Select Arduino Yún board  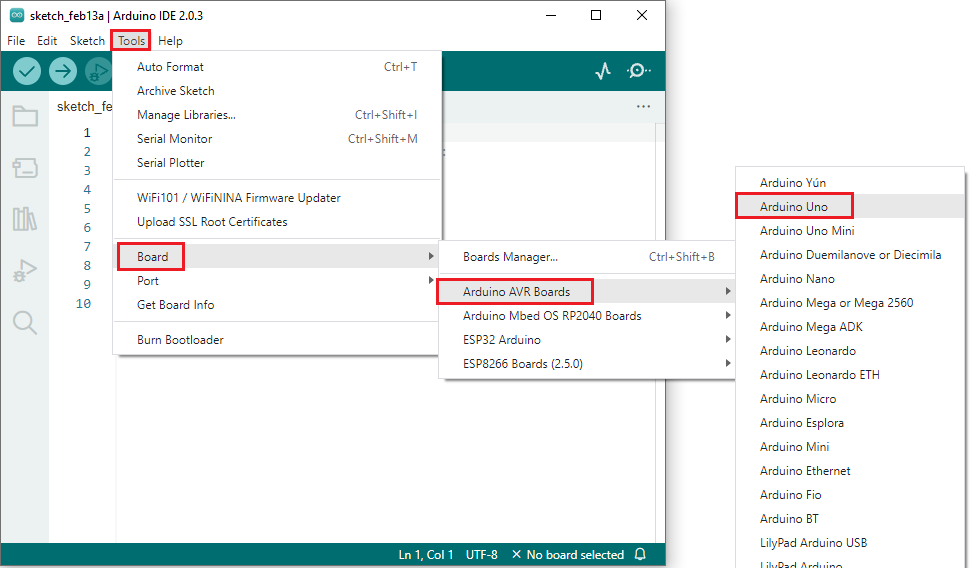click(x=851, y=183)
